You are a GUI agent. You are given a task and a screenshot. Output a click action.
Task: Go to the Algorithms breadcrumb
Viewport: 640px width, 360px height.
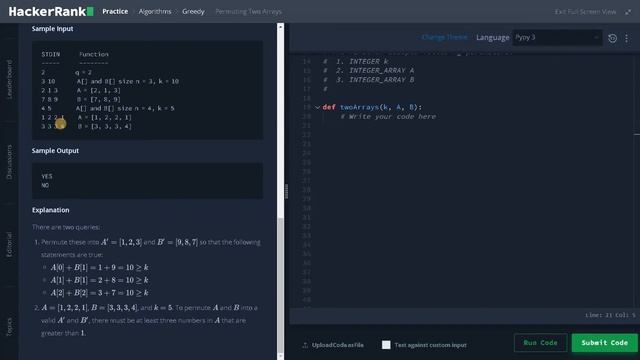coord(155,11)
